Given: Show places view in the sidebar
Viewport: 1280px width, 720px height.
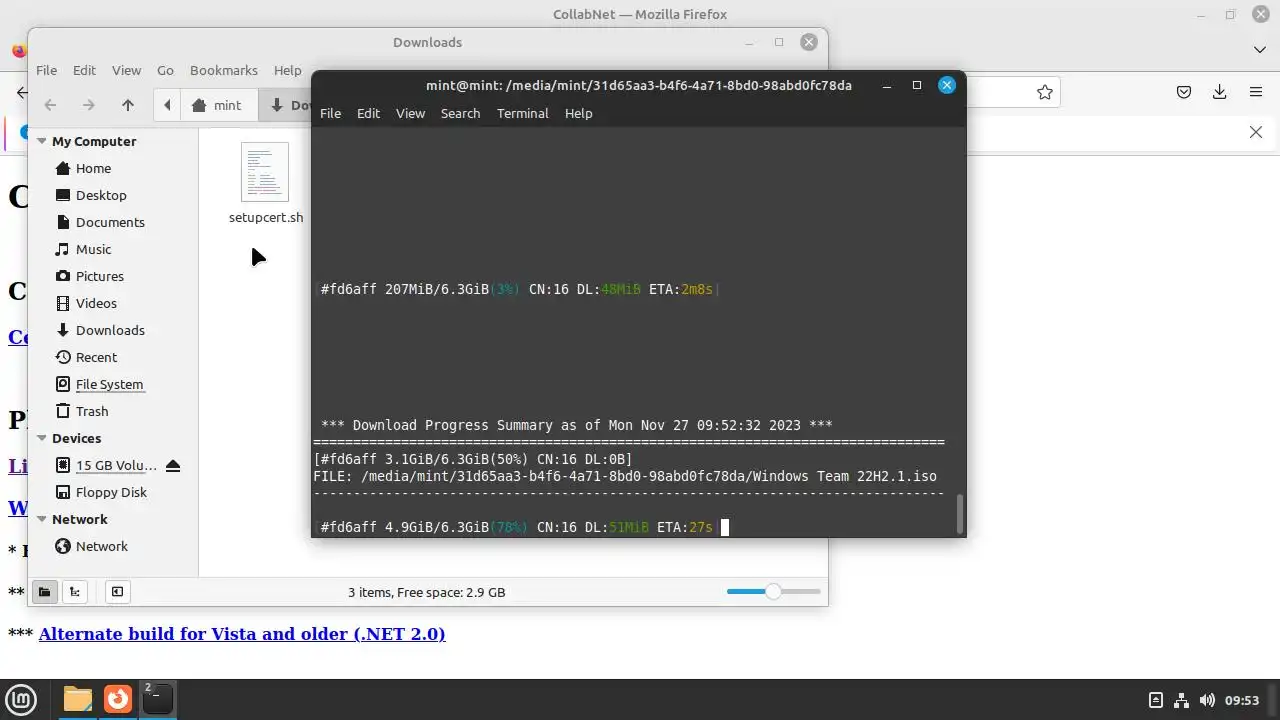Looking at the screenshot, I should tap(44, 592).
